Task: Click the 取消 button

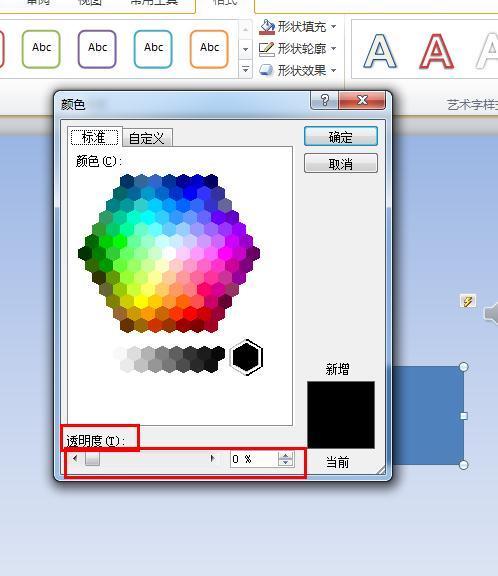Action: (341, 163)
